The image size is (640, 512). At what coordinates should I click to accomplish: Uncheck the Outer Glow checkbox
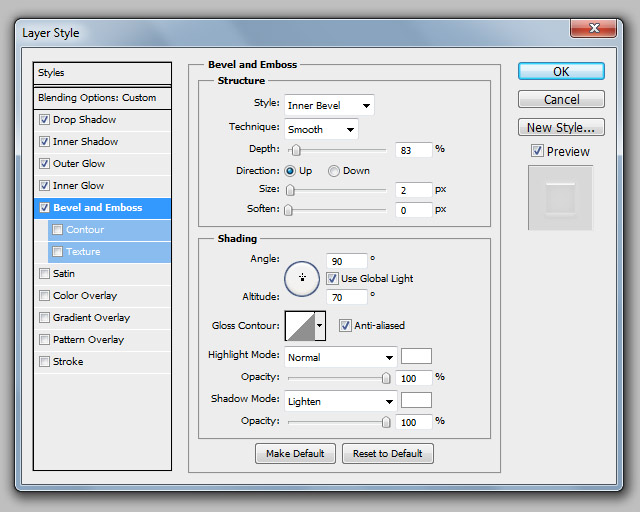coord(44,164)
